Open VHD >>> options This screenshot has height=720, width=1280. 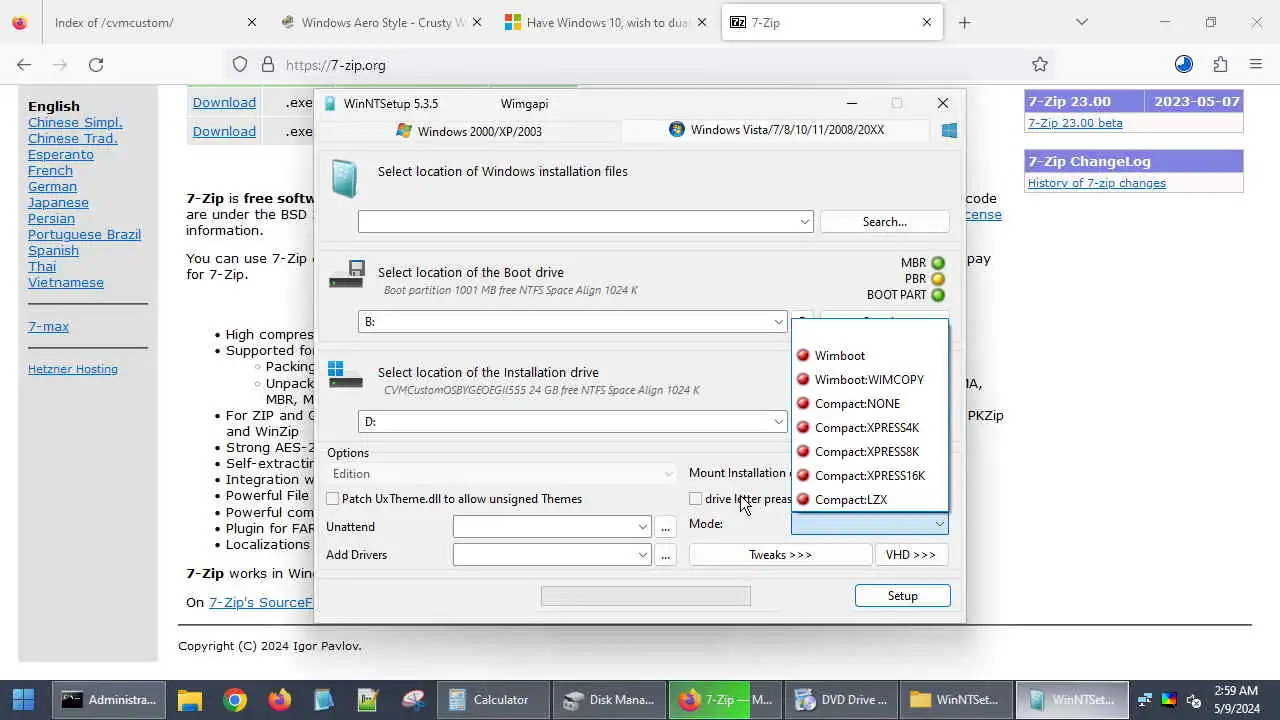(910, 555)
